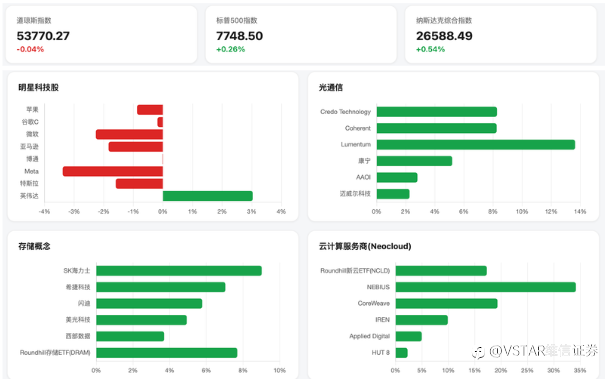Viewport: 605px width, 379px height.
Task: Select the NEBIUS green bar
Action: click(486, 287)
